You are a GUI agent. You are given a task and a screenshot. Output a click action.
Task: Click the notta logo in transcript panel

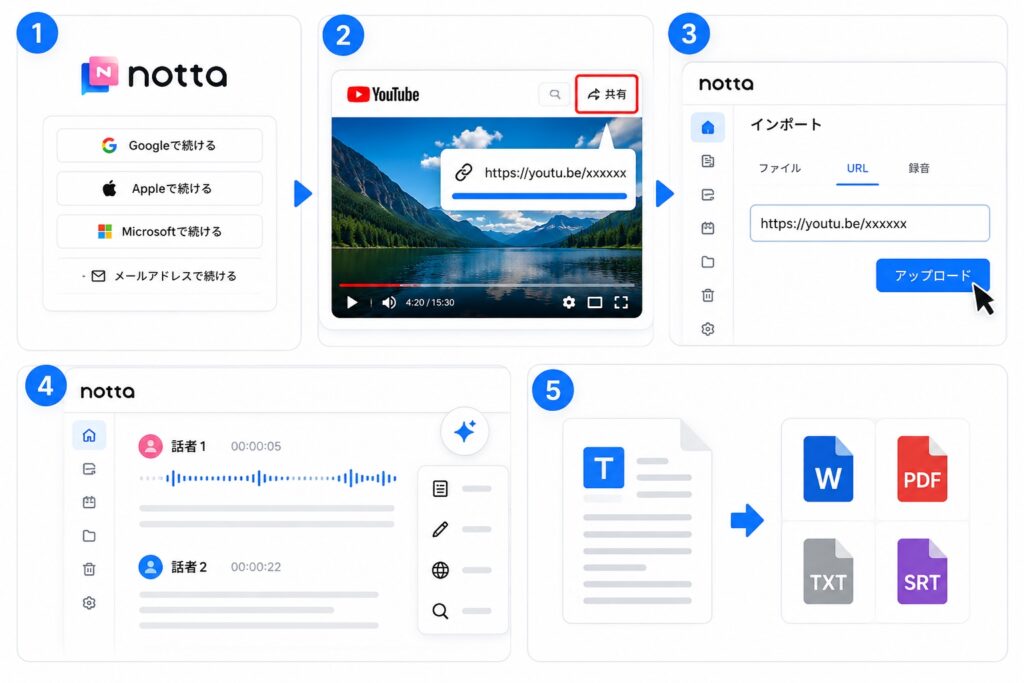(x=108, y=391)
